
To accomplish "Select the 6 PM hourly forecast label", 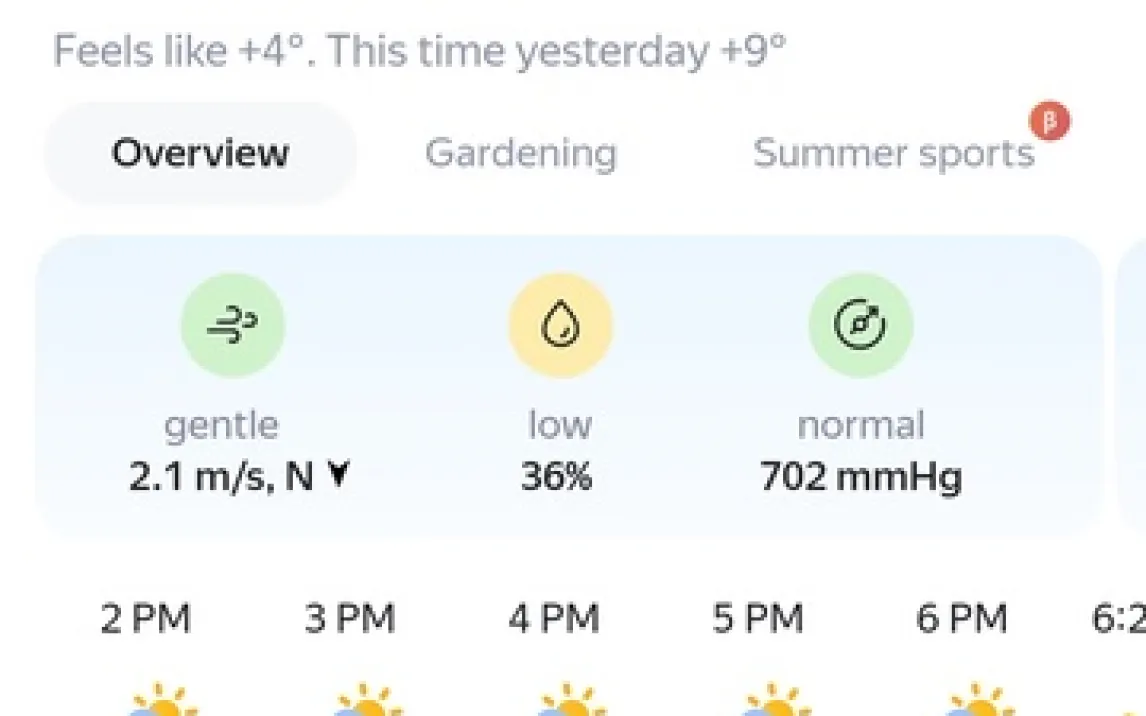I will click(961, 619).
